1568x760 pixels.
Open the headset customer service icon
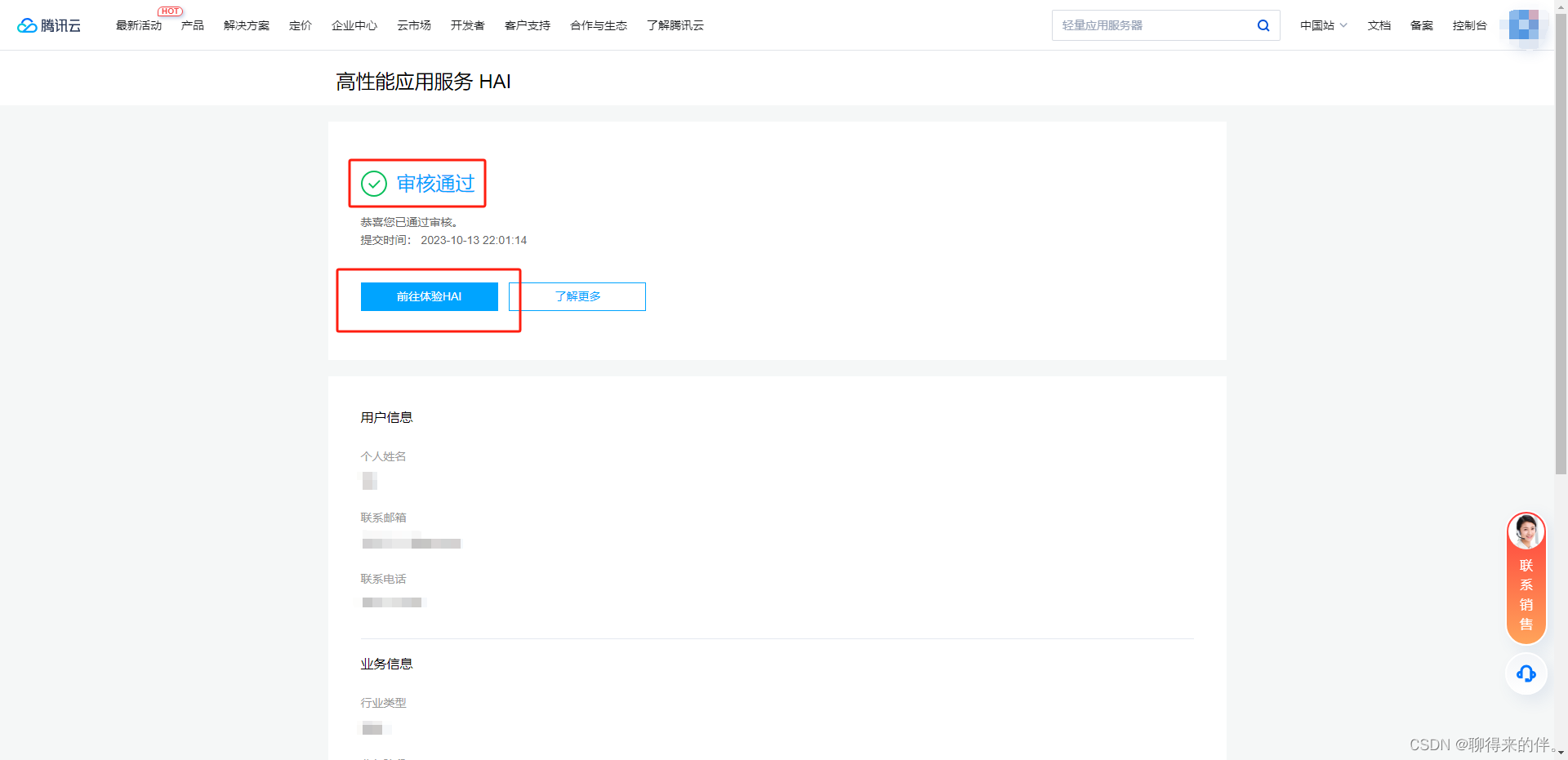pyautogui.click(x=1526, y=673)
